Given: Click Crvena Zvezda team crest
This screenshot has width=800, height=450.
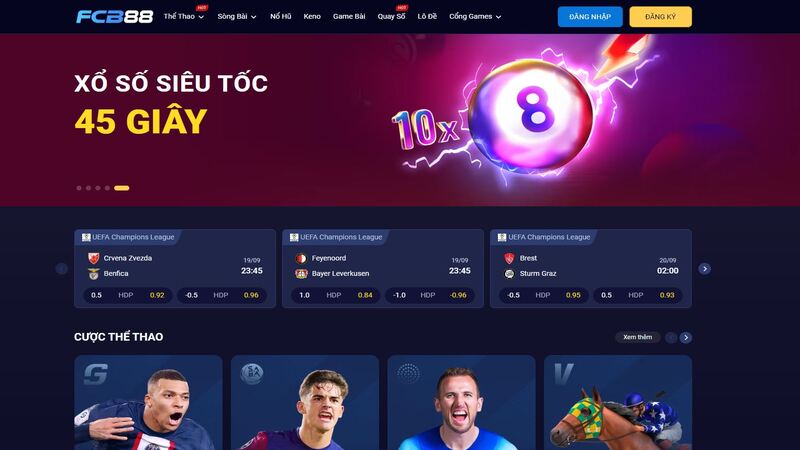Looking at the screenshot, I should tap(93, 258).
